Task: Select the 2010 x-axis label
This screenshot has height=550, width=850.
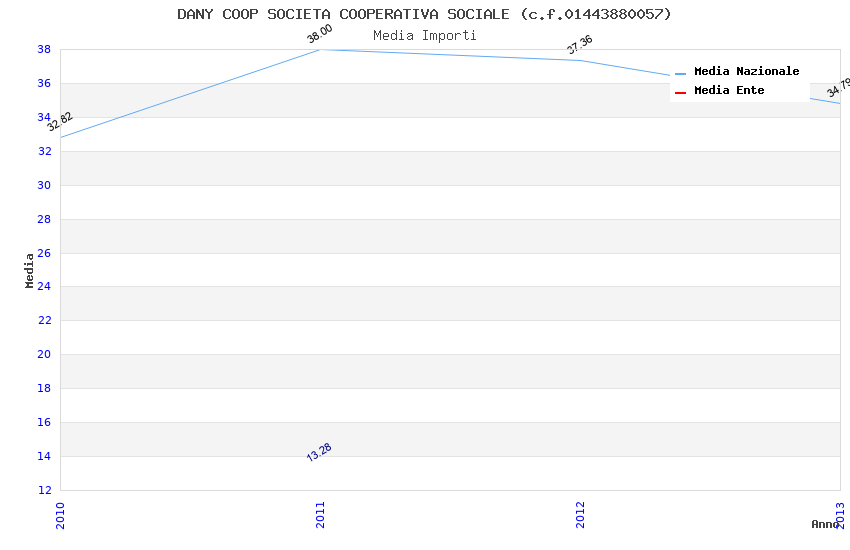Action: (60, 515)
